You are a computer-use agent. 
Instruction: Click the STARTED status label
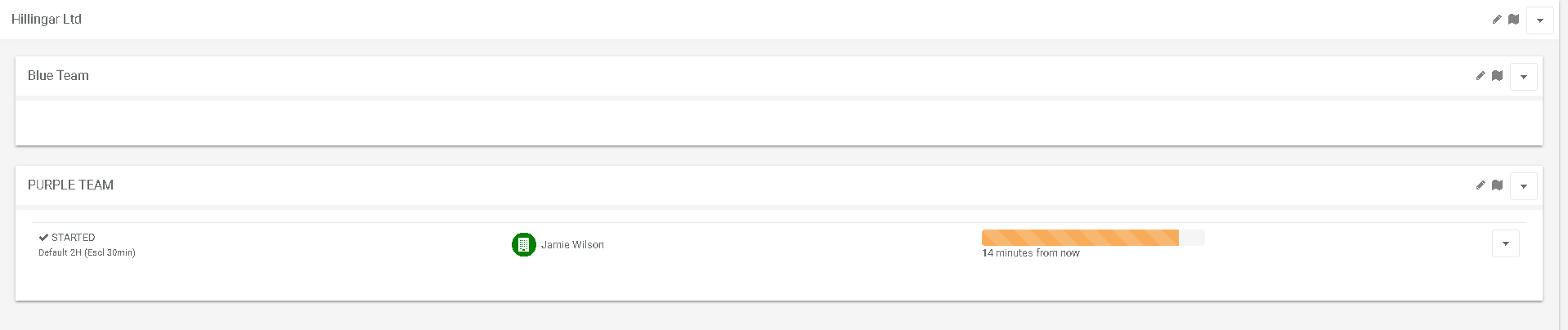coord(73,237)
